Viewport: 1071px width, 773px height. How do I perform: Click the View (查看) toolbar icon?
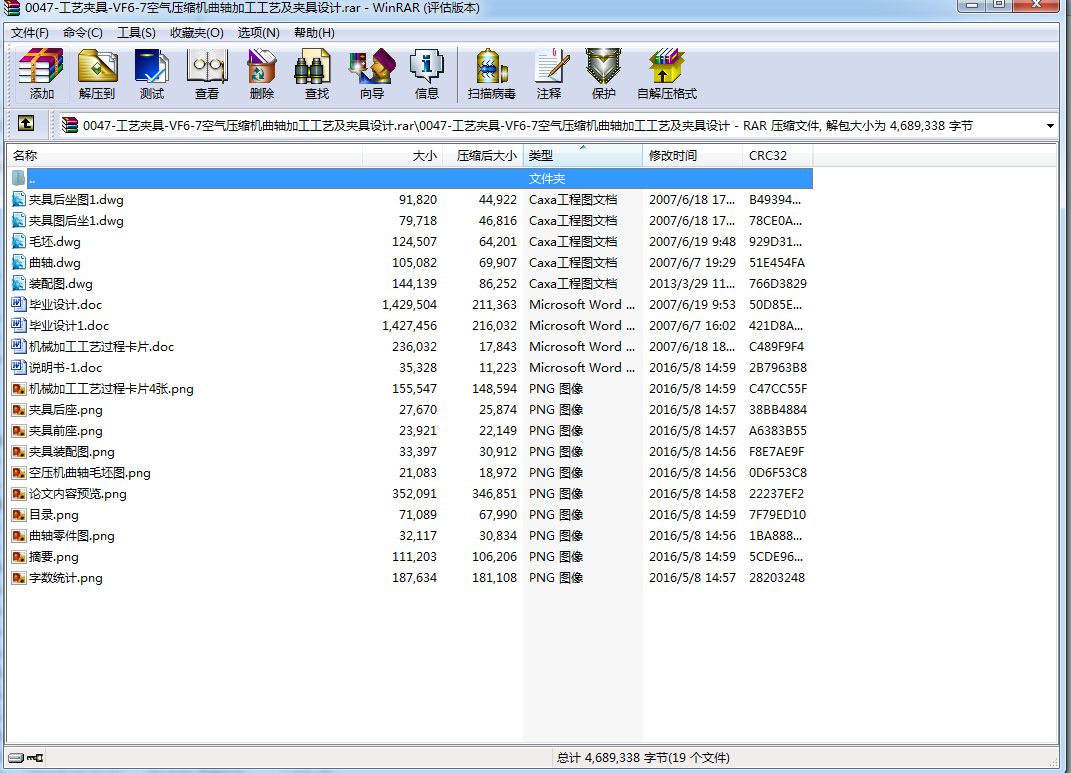[207, 74]
